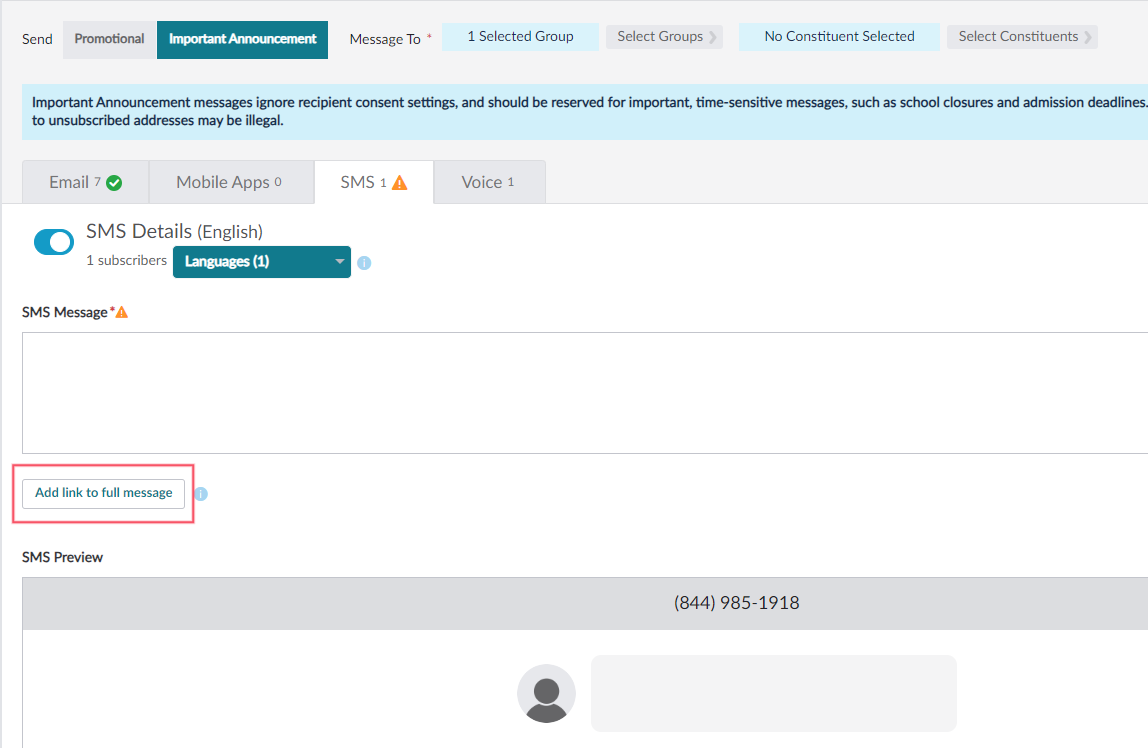Click the SMS Details (English) heading
Viewport: 1148px width, 748px height.
(174, 232)
